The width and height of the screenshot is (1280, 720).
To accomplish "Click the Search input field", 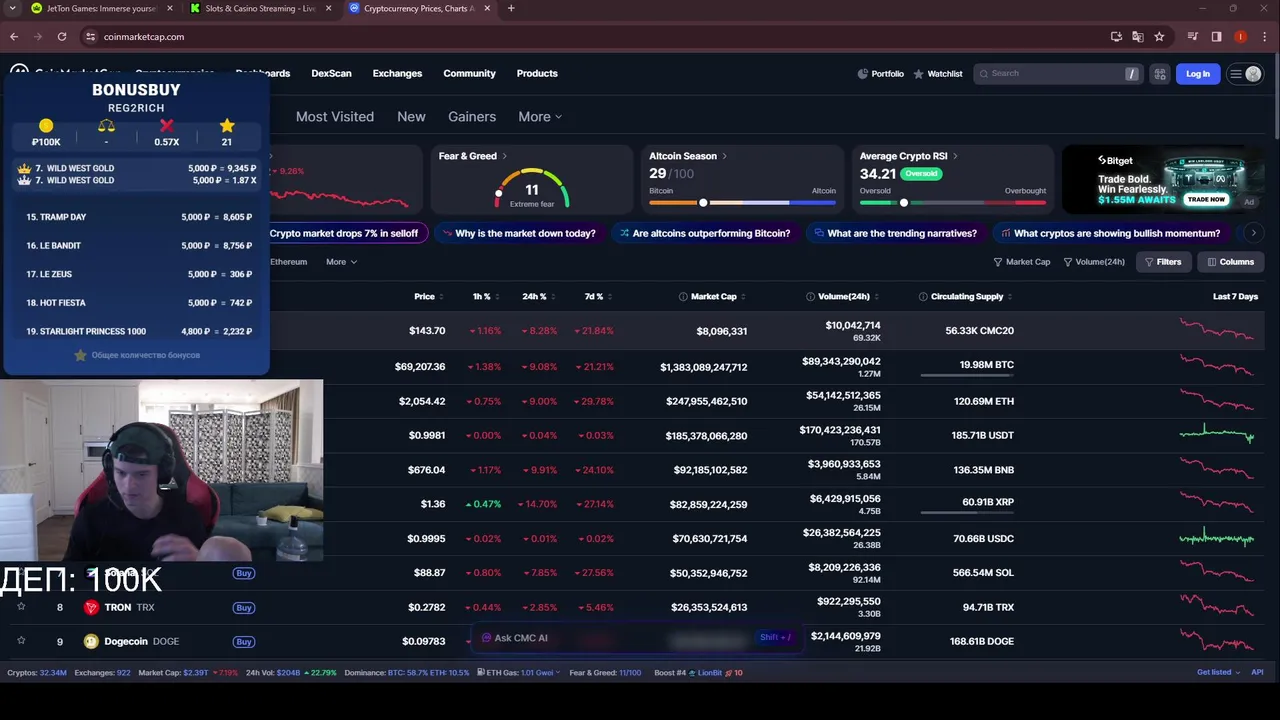I will point(1058,73).
